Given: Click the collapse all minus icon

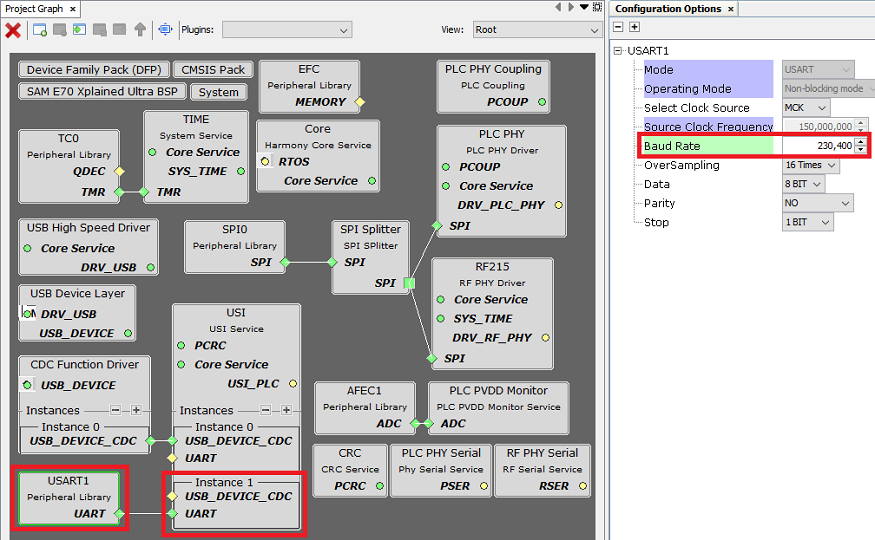Looking at the screenshot, I should coord(619,27).
